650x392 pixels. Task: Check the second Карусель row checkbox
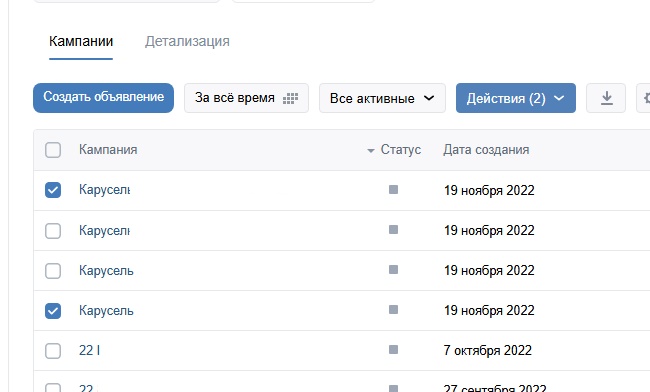pyautogui.click(x=53, y=230)
